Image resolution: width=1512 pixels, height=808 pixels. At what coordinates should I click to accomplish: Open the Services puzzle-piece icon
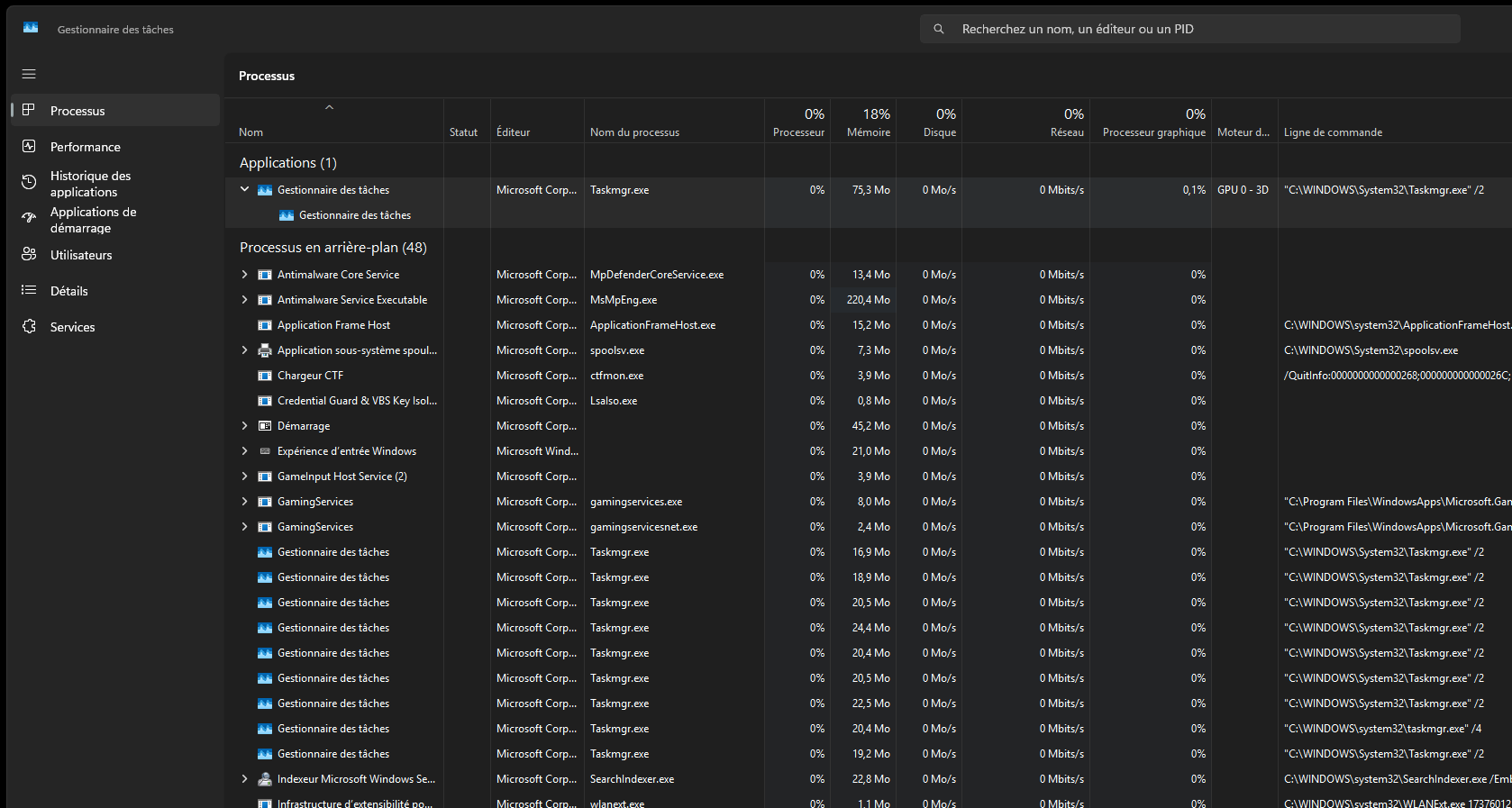pyautogui.click(x=29, y=326)
